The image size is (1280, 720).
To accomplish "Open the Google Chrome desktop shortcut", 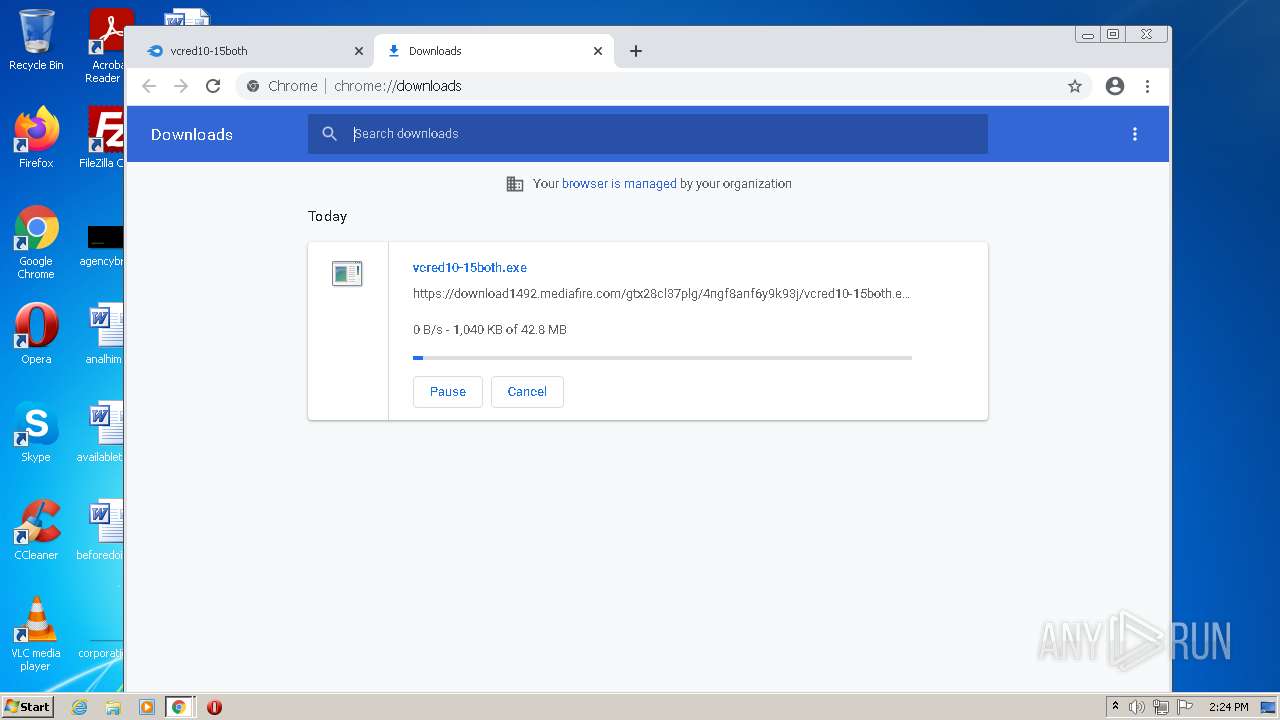I will 36,242.
